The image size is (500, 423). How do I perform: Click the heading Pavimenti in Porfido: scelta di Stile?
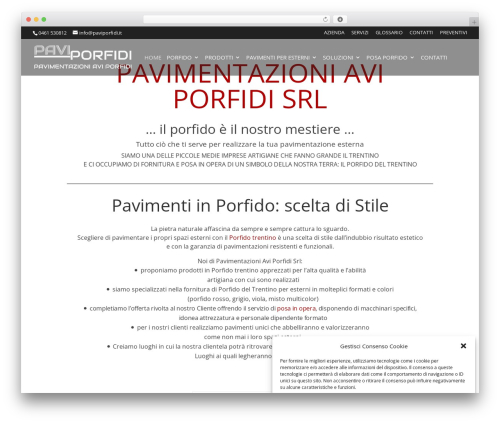point(250,206)
